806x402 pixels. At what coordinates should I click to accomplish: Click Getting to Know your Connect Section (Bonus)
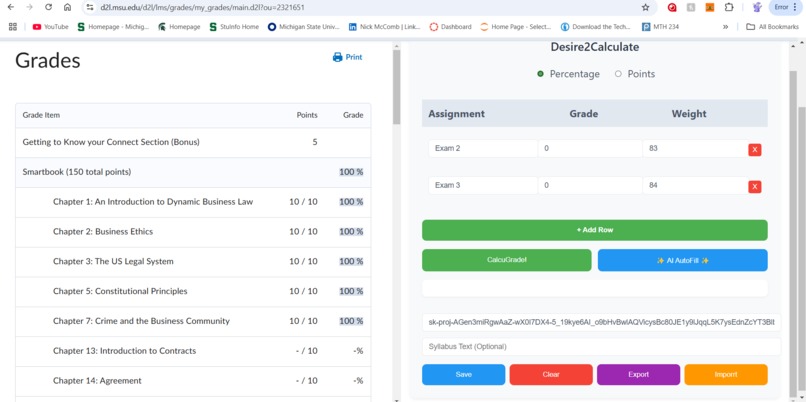tap(111, 142)
